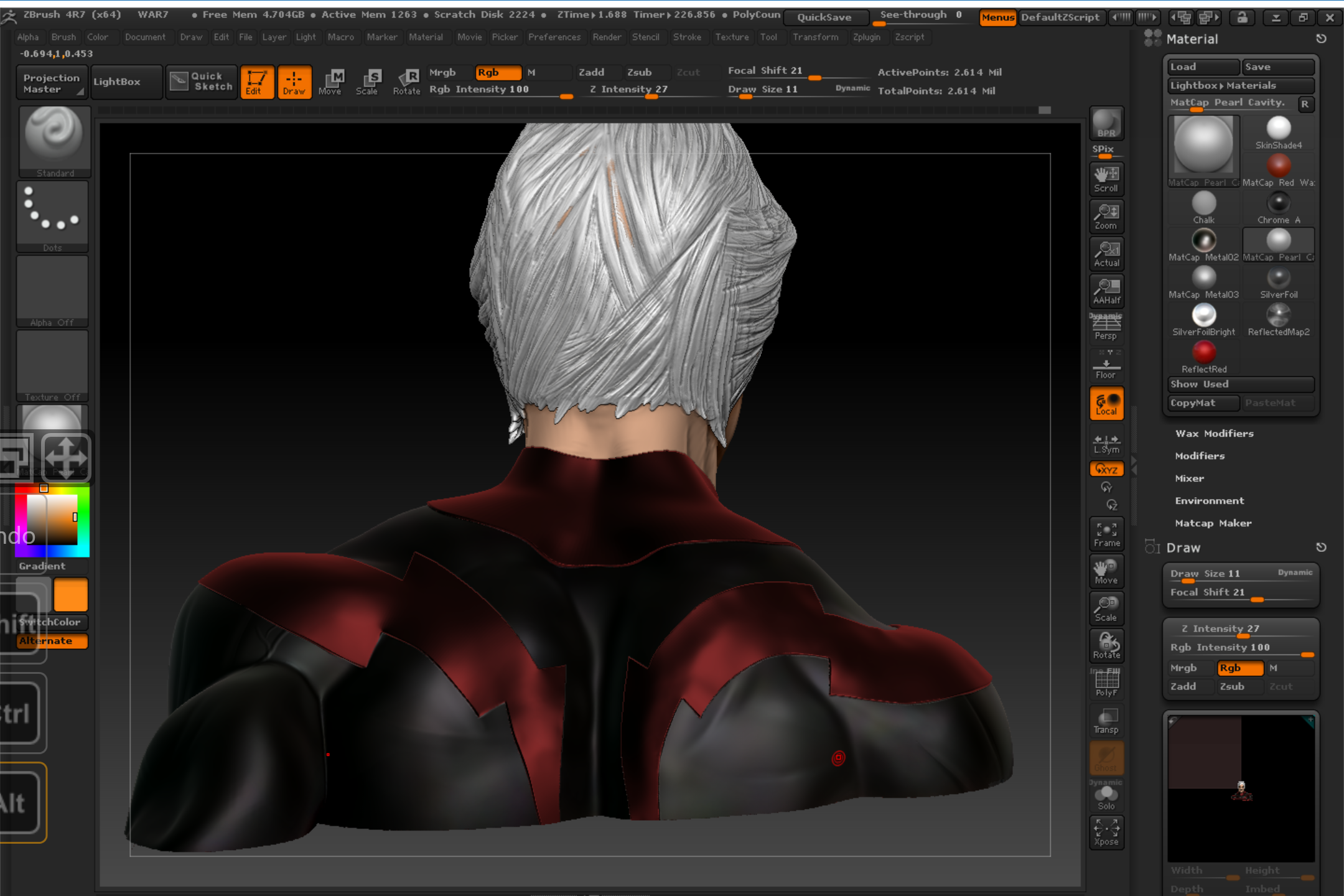Click the right-shelf Scale view icon
The image size is (1344, 896).
[1106, 609]
